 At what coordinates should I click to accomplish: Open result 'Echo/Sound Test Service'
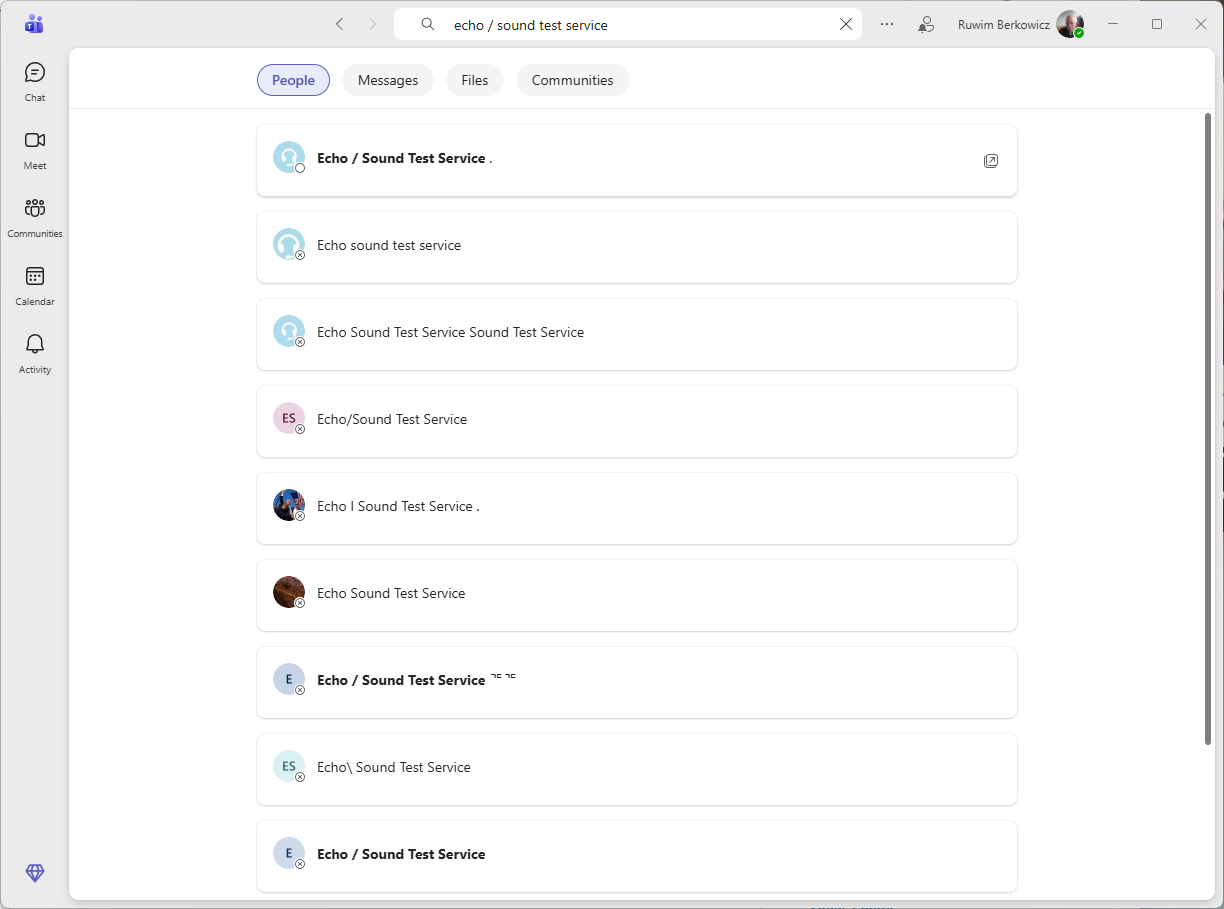coord(637,421)
